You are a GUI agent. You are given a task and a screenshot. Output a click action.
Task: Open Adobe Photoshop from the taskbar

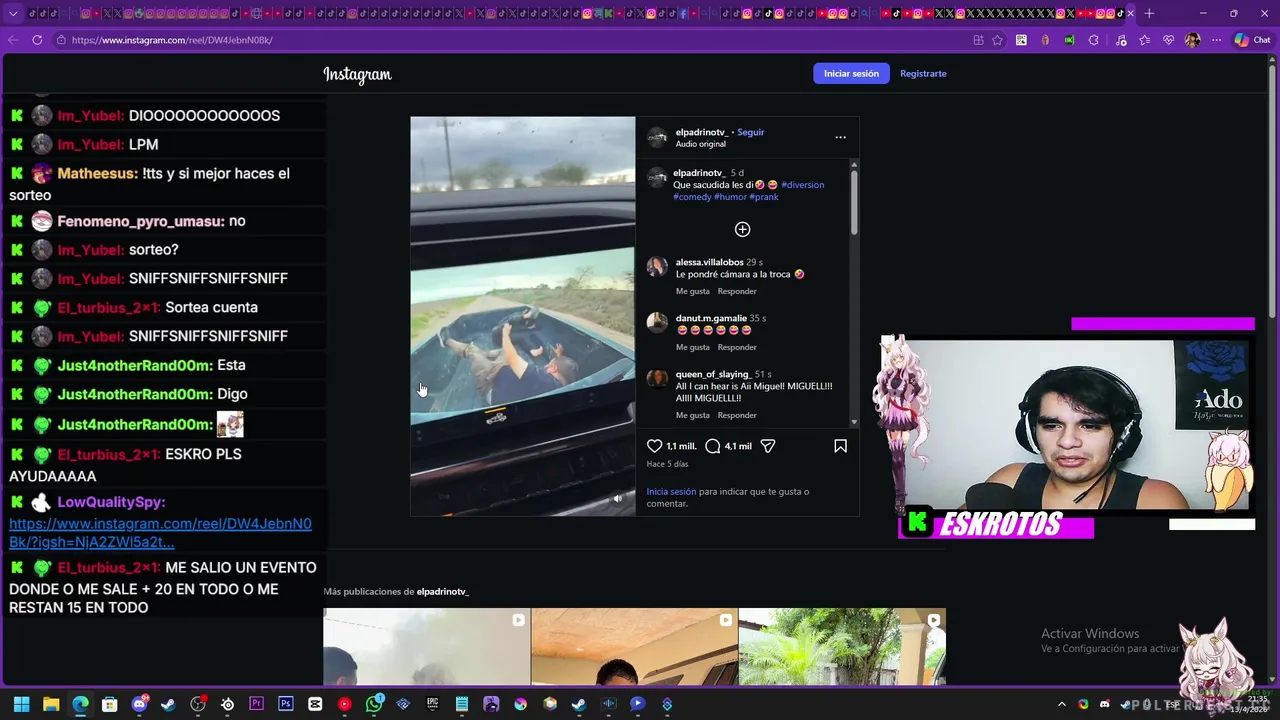(x=286, y=704)
